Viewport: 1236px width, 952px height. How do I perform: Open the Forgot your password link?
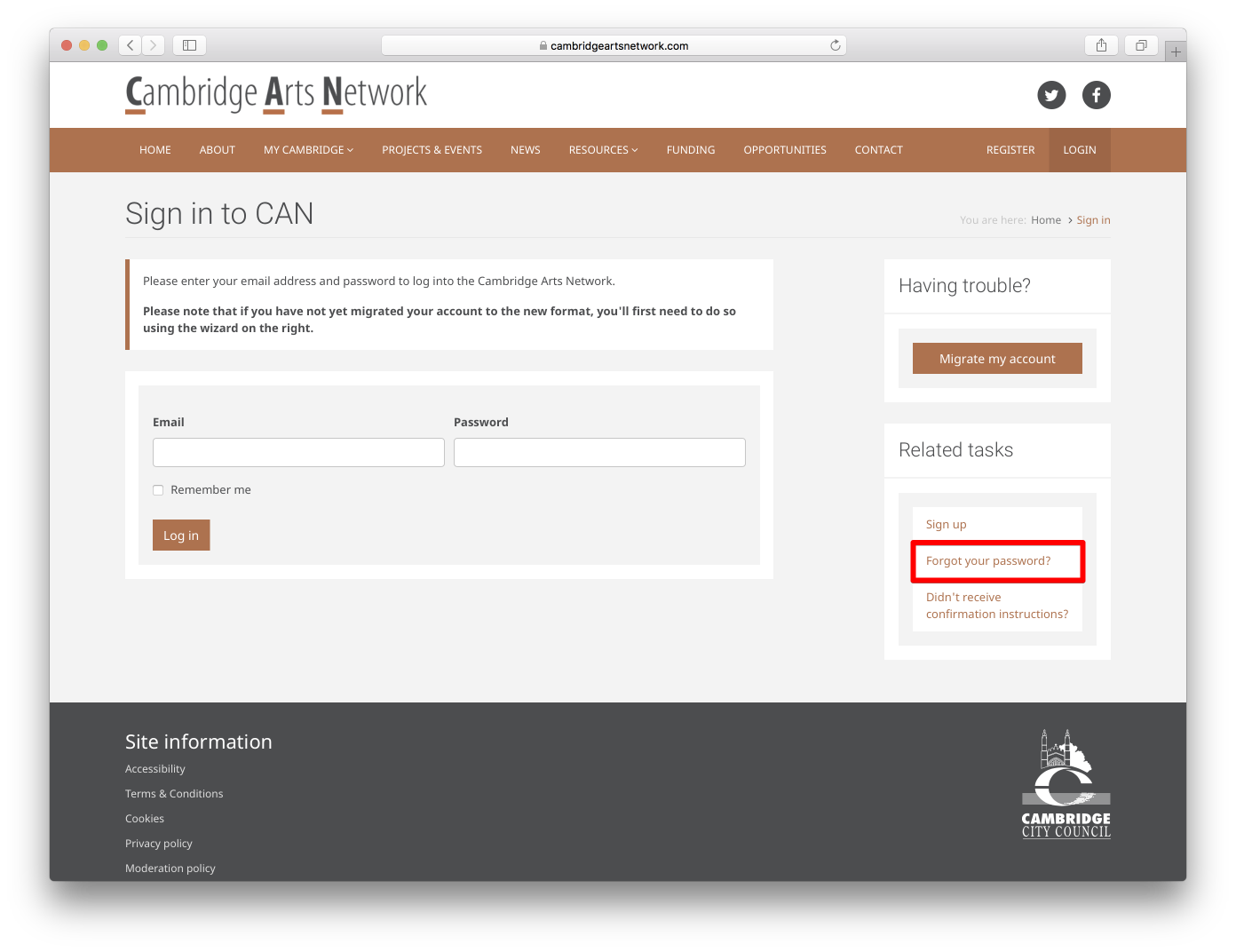tap(987, 561)
